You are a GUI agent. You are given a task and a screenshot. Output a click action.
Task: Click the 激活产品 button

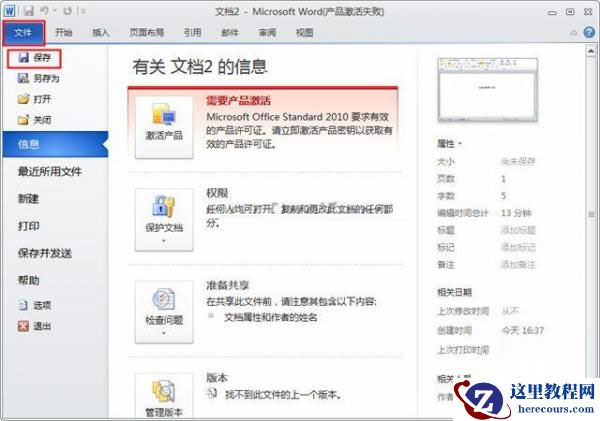click(164, 127)
